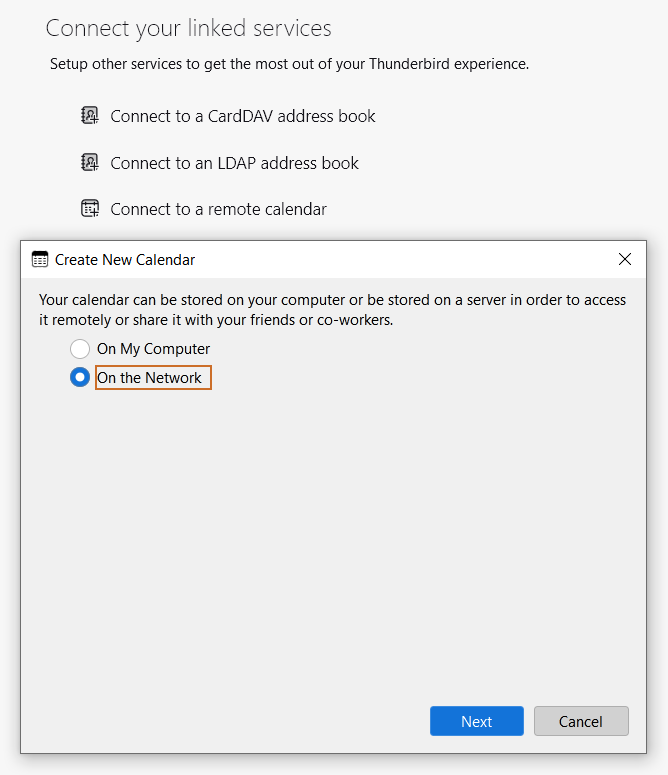Click the "On the Network" option label
The image size is (668, 775).
pyautogui.click(x=150, y=378)
